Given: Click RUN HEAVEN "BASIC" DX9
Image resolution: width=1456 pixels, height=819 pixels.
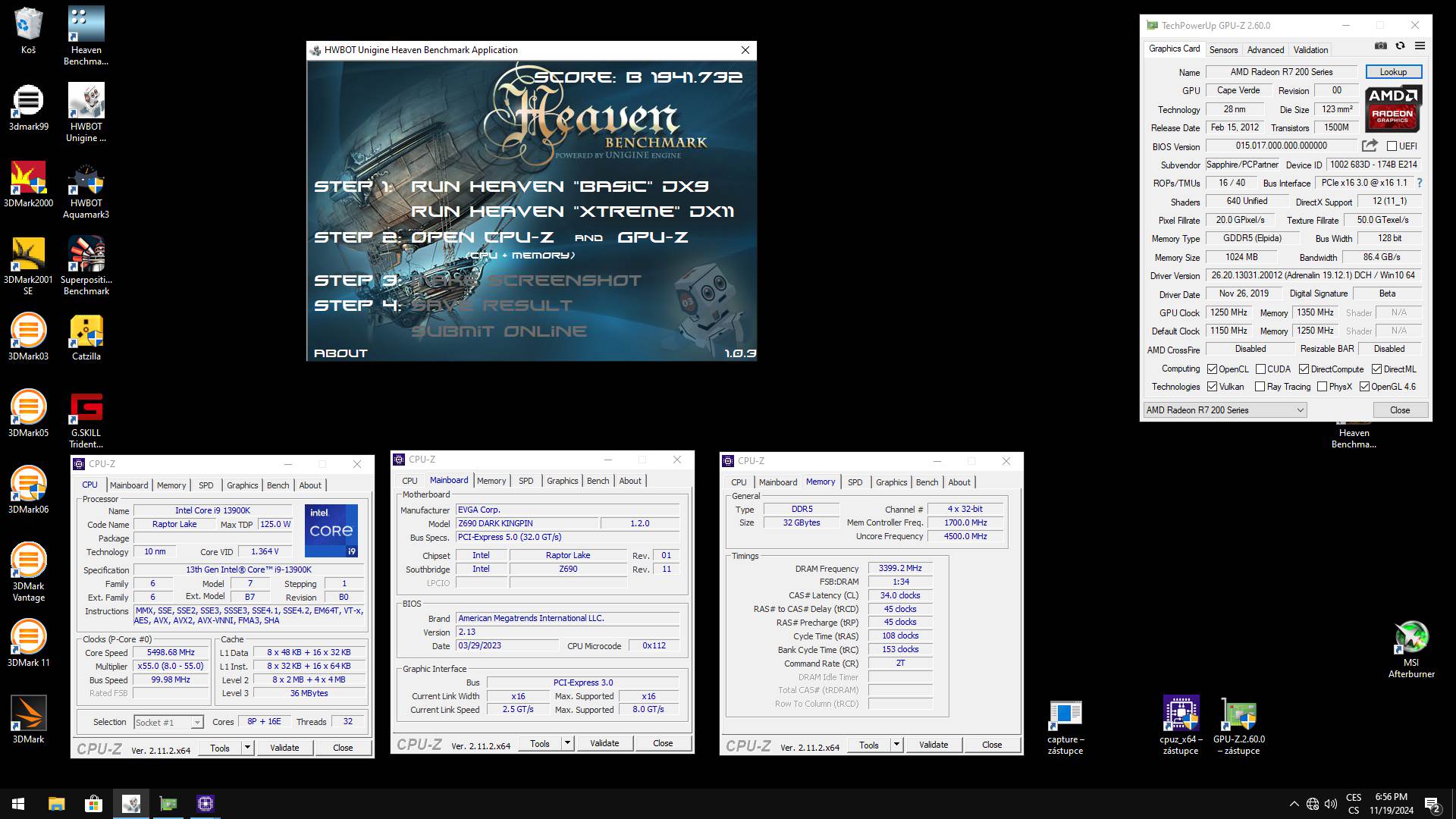Looking at the screenshot, I should [x=560, y=187].
